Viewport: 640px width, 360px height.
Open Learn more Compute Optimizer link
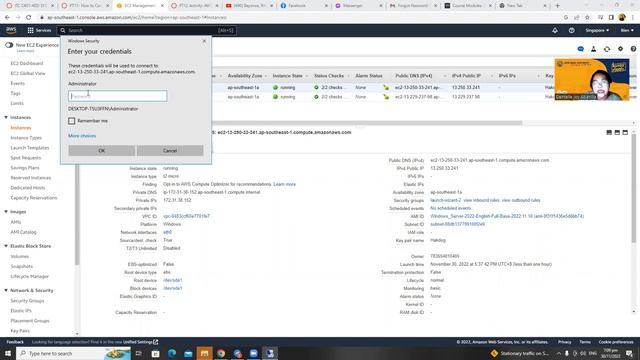click(x=284, y=184)
